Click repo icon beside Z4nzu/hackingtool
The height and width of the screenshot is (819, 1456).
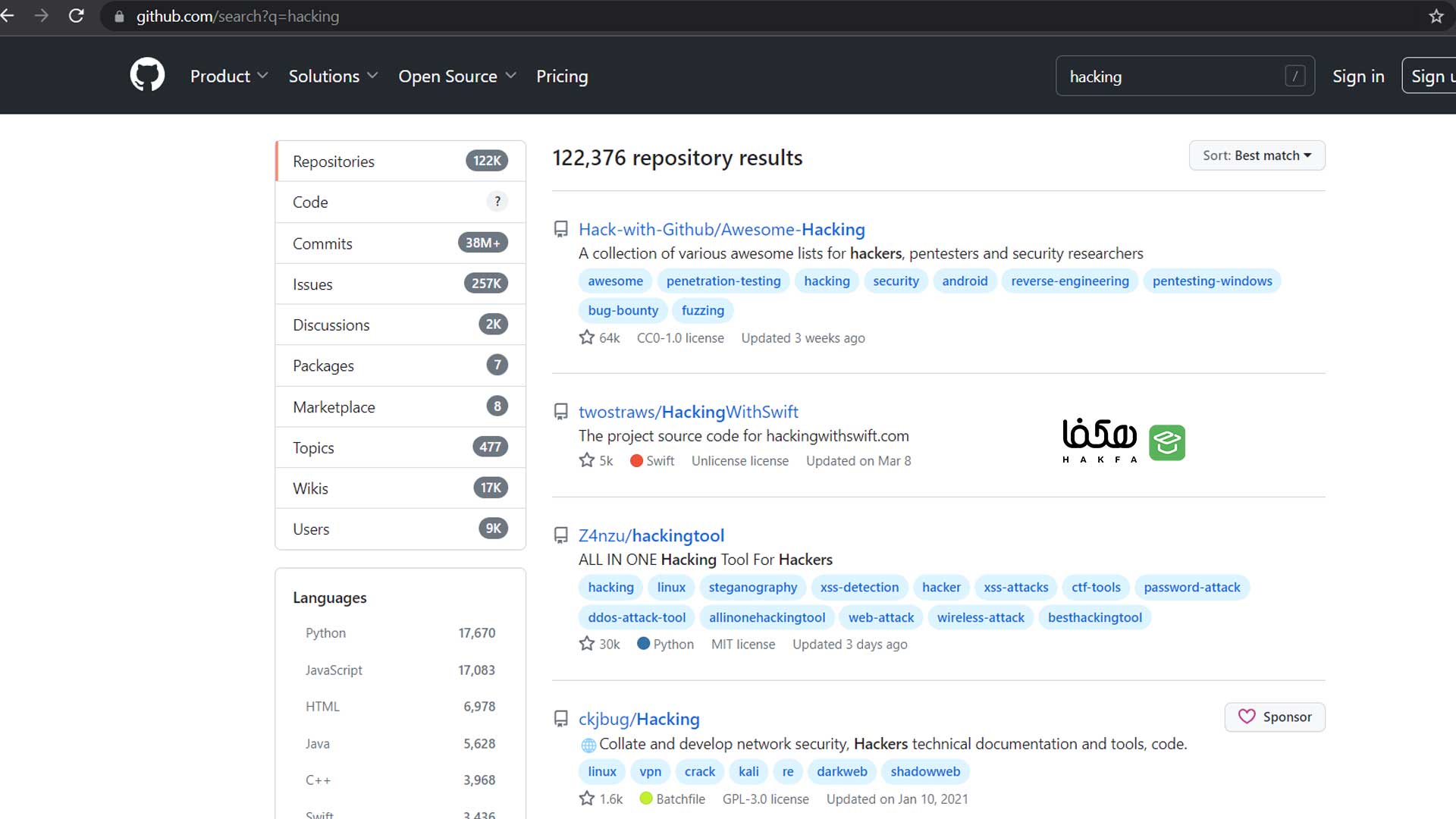coord(561,535)
